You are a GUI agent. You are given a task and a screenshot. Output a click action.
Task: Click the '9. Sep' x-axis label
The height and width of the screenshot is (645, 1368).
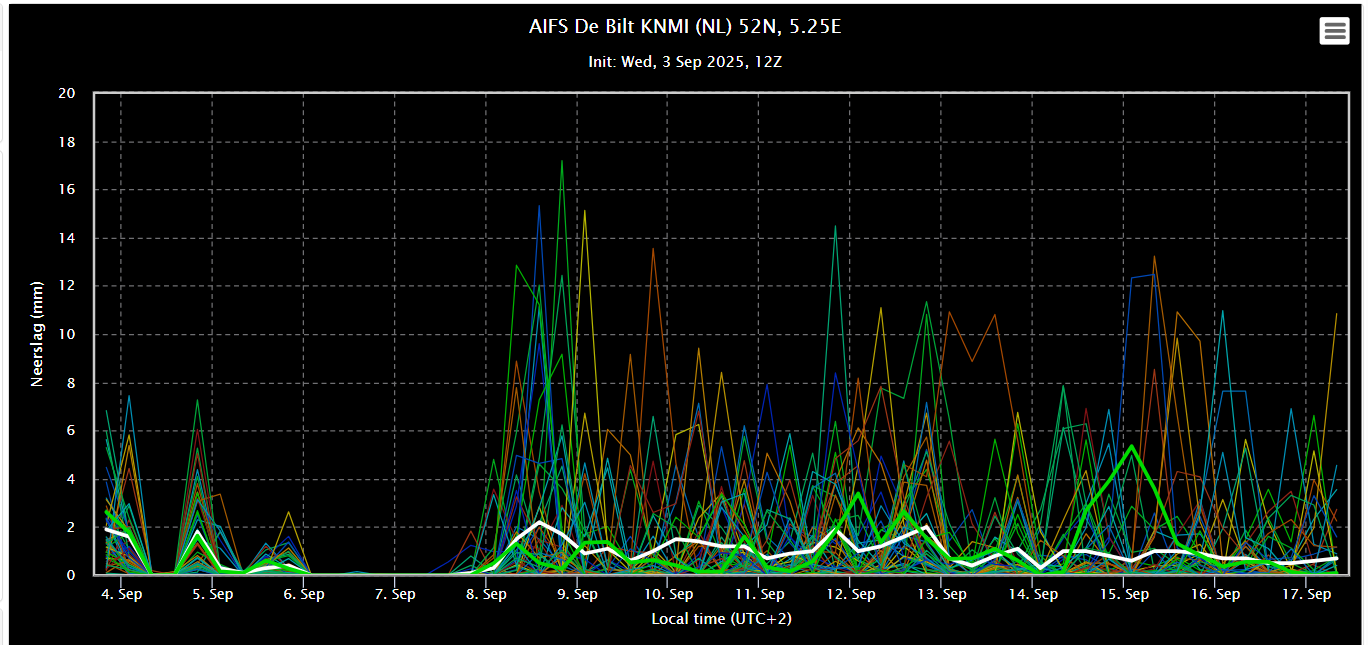(x=577, y=594)
